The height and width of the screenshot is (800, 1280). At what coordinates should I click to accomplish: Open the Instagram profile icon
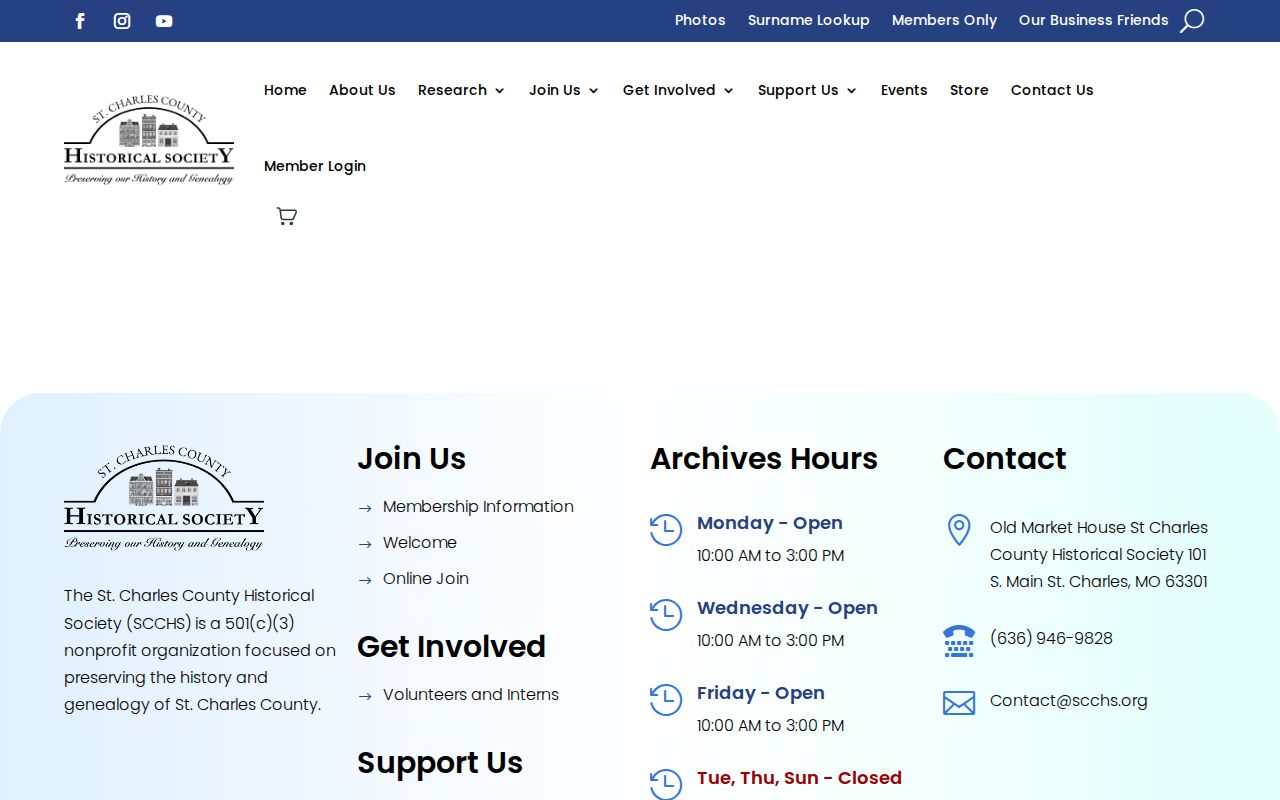(x=122, y=21)
